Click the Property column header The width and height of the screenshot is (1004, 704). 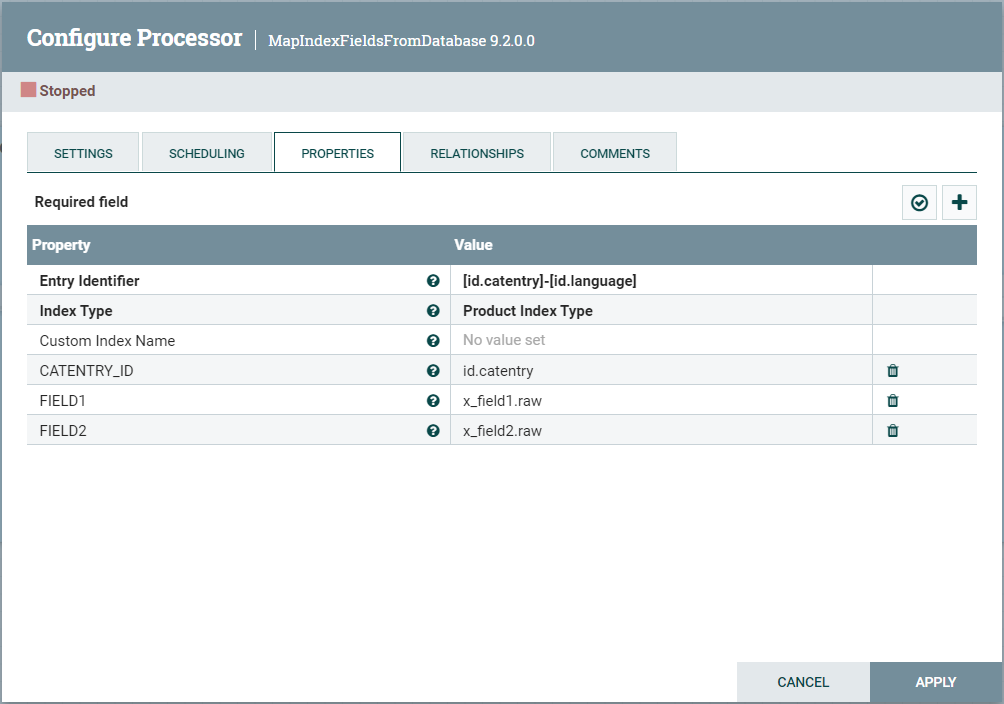point(61,245)
